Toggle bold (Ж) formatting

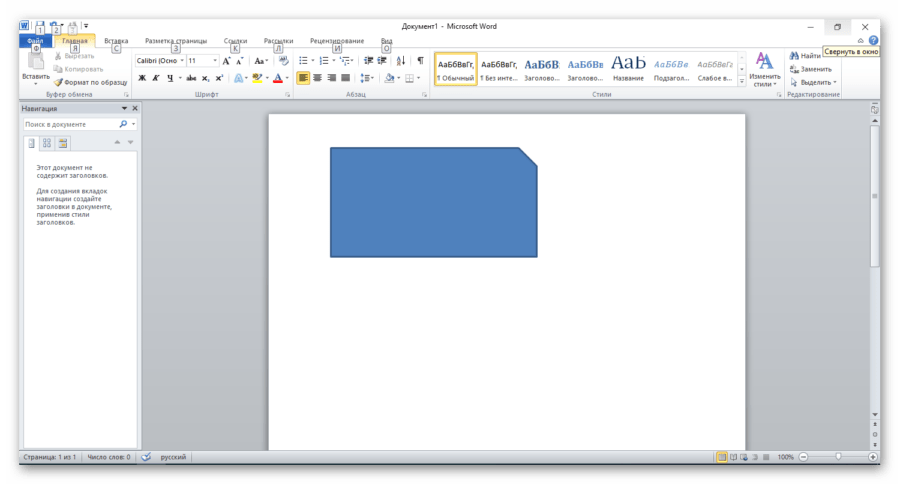pyautogui.click(x=142, y=78)
